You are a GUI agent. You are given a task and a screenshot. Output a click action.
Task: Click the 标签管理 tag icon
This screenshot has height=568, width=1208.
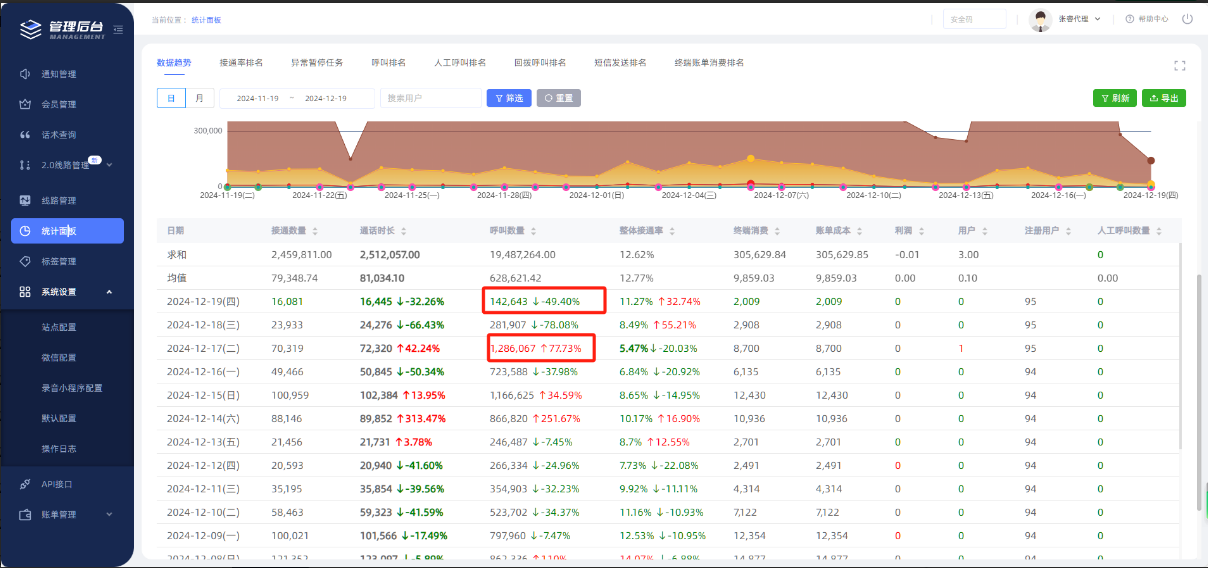click(x=26, y=261)
